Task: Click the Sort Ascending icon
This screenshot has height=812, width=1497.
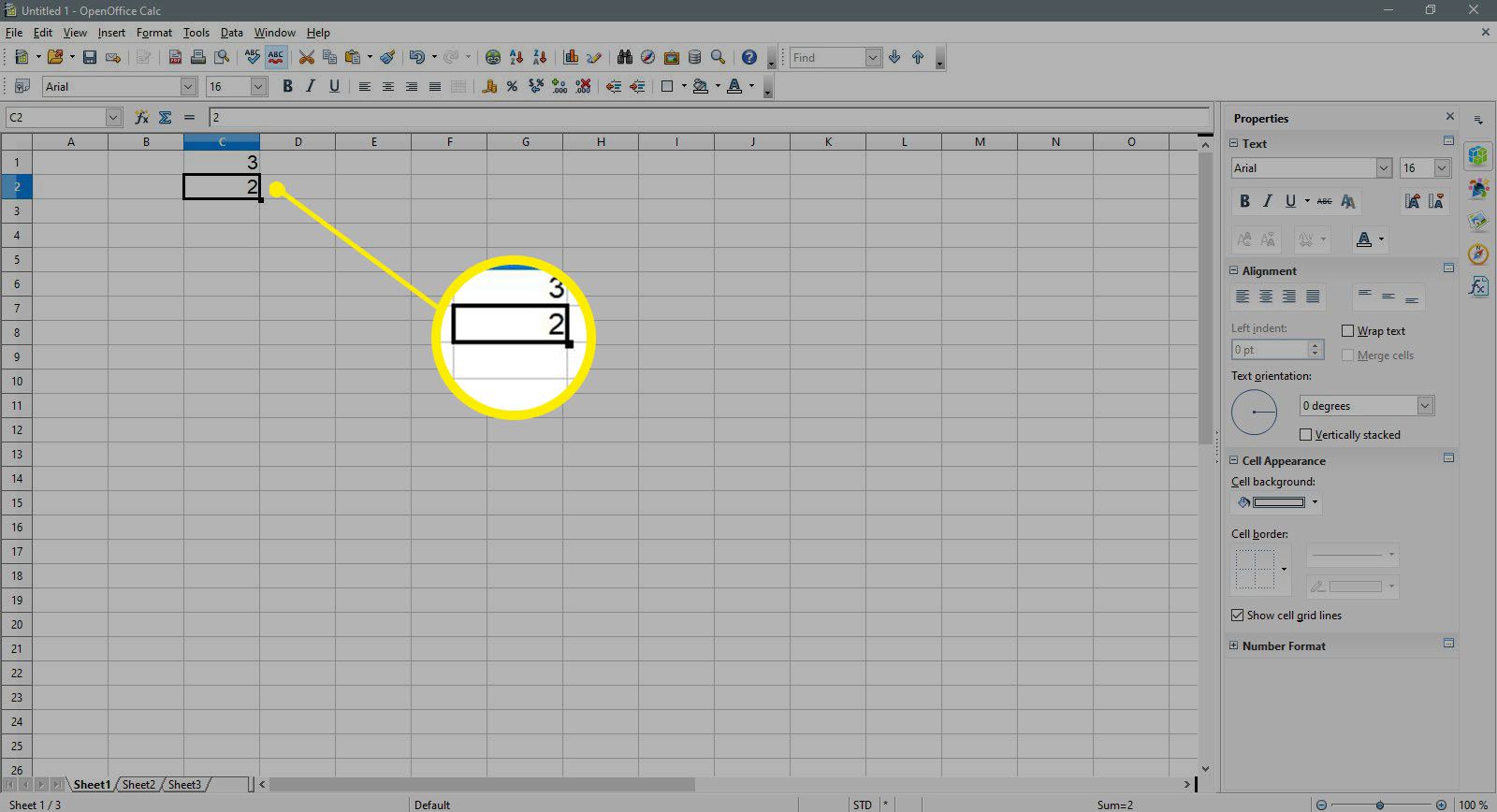Action: click(x=516, y=57)
